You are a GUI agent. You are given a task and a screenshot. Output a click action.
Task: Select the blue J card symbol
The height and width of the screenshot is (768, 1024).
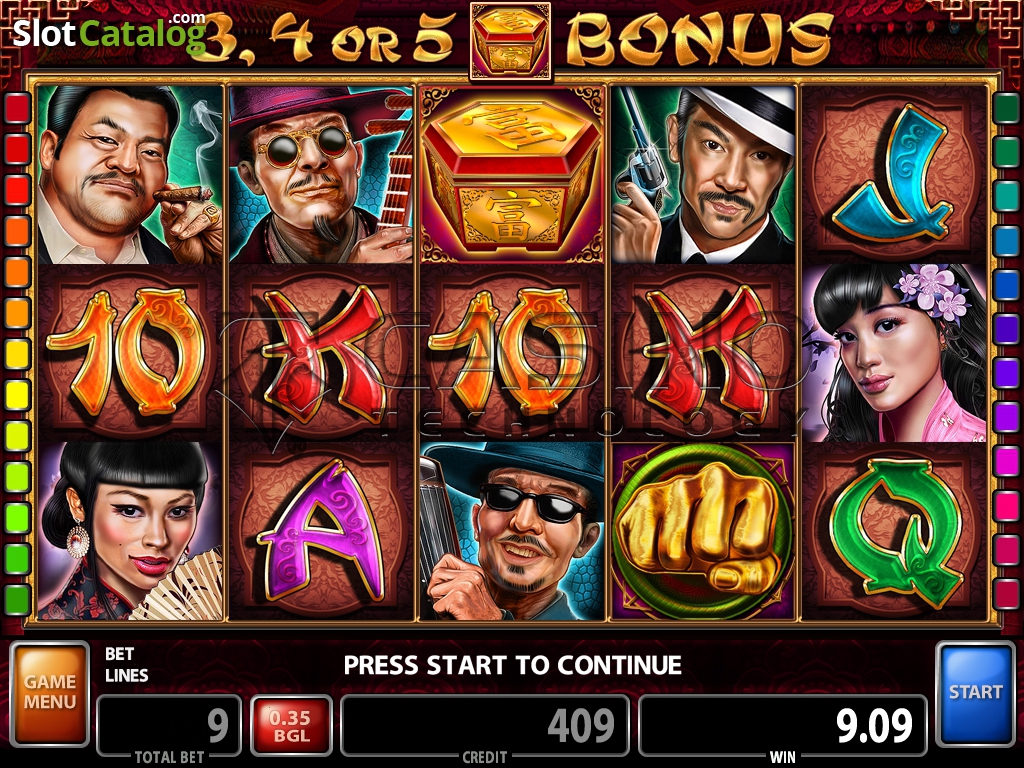point(893,175)
